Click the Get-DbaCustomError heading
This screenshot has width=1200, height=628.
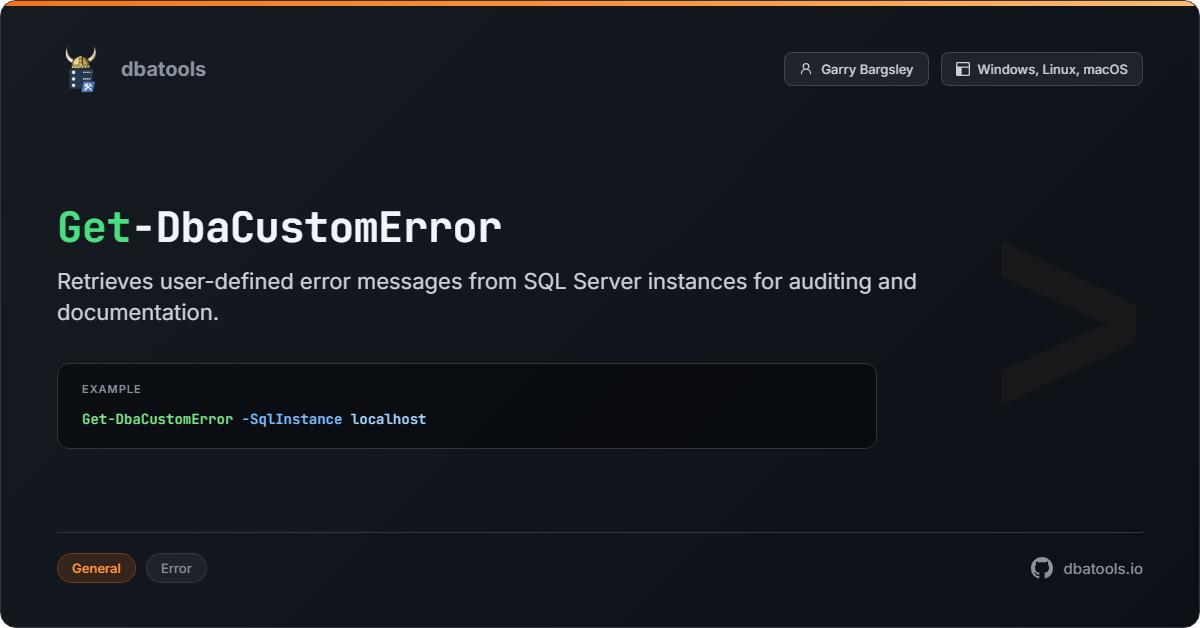[x=279, y=228]
